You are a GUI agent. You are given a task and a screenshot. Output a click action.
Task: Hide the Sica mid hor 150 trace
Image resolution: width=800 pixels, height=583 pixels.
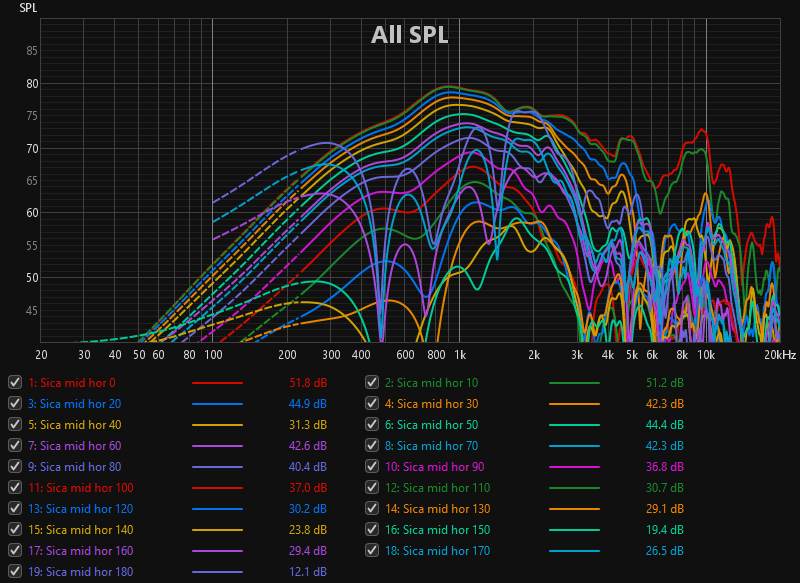[372, 529]
